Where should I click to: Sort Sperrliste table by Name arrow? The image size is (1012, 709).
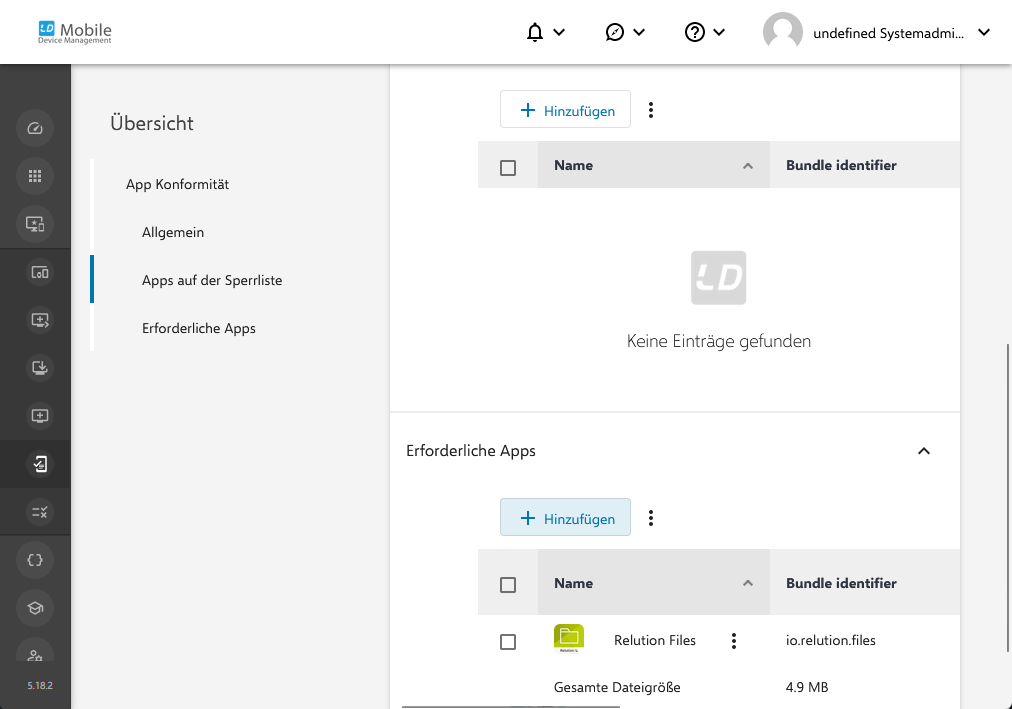pyautogui.click(x=747, y=166)
